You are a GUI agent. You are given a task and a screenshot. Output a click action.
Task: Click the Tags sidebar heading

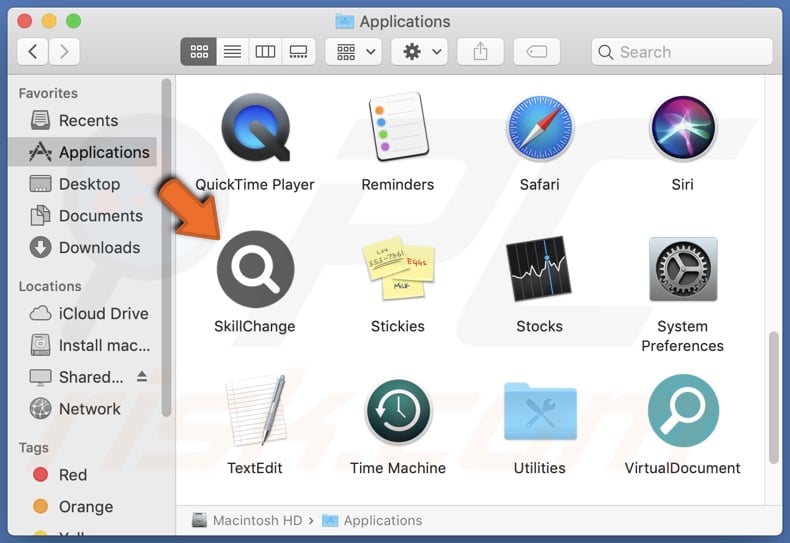[34, 448]
